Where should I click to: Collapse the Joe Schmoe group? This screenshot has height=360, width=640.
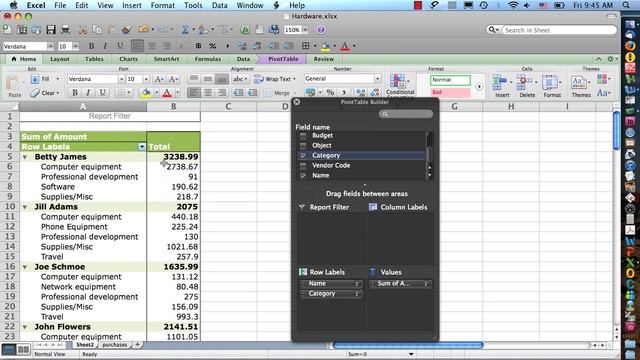25,267
